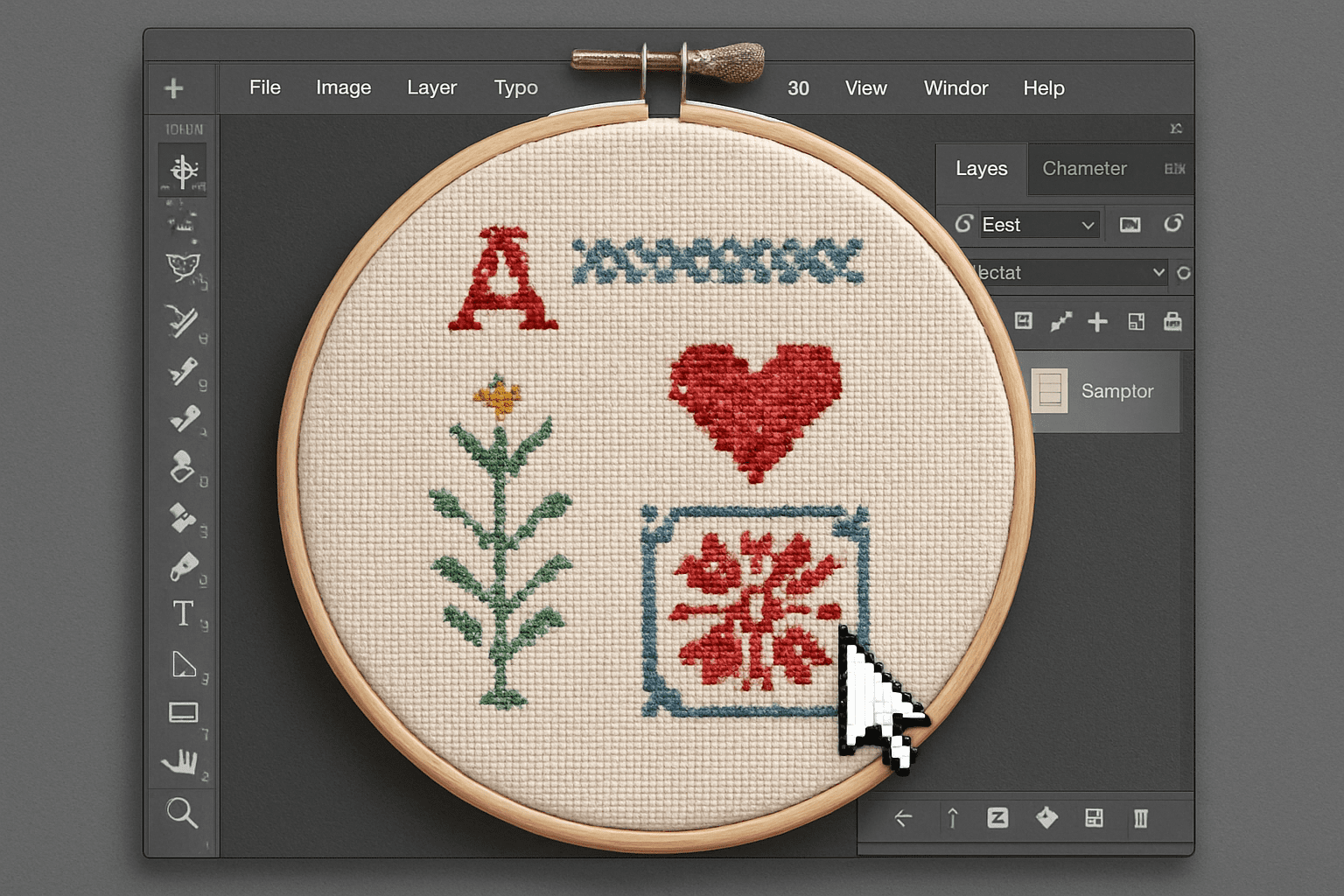
Task: Open the Typo menu
Action: click(516, 87)
